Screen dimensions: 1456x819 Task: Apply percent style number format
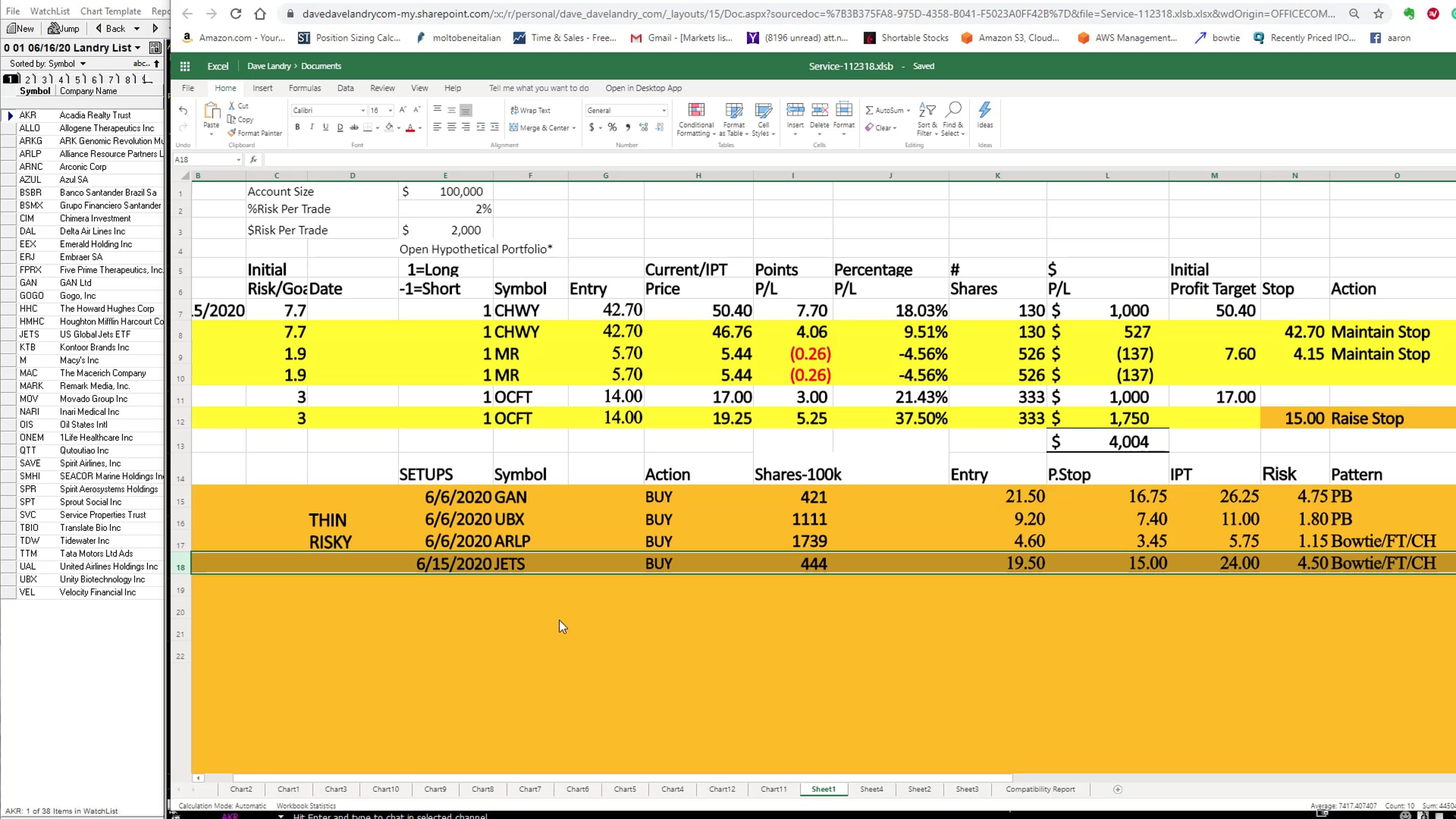pos(613,127)
